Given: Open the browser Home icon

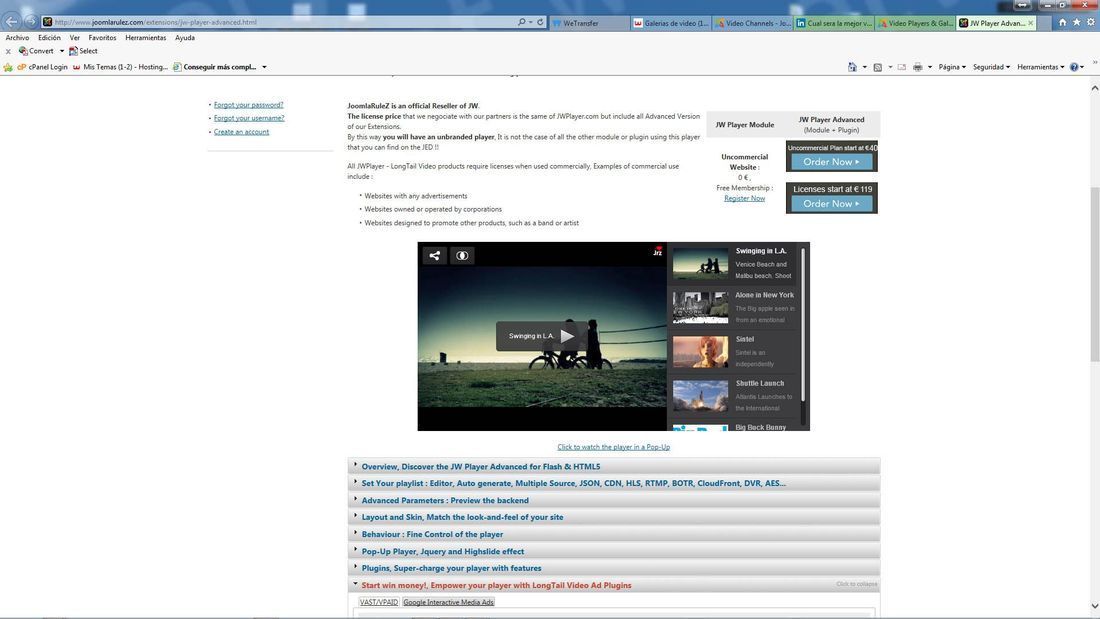Looking at the screenshot, I should click(x=1062, y=22).
